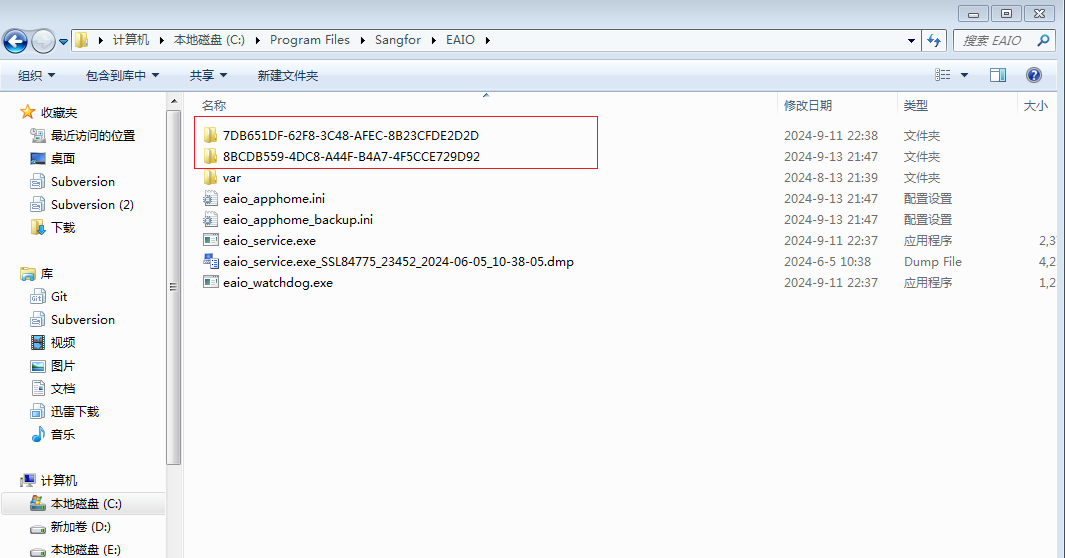Screen dimensions: 1065x558
Task: Sort files by the 修改日期 column header
Action: pos(808,105)
